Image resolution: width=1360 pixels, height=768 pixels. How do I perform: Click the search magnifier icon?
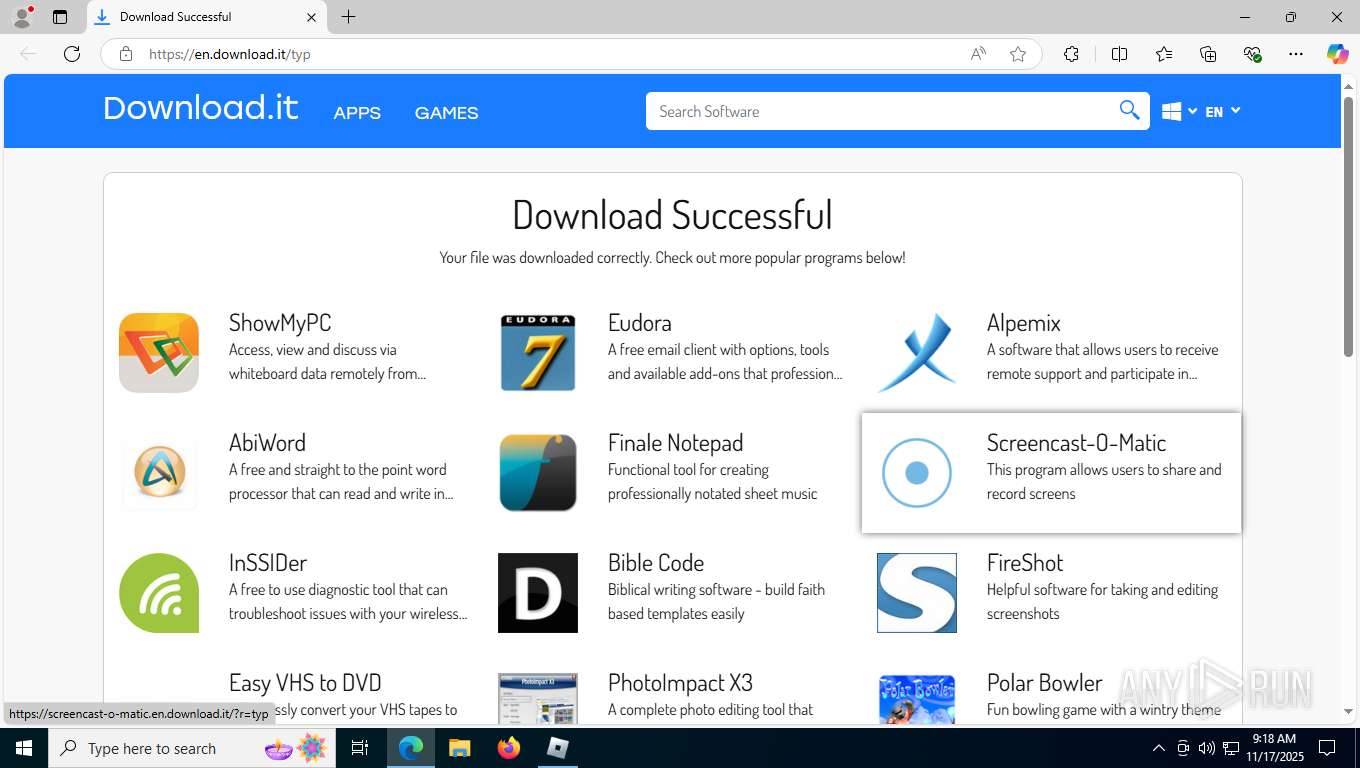pos(1129,111)
